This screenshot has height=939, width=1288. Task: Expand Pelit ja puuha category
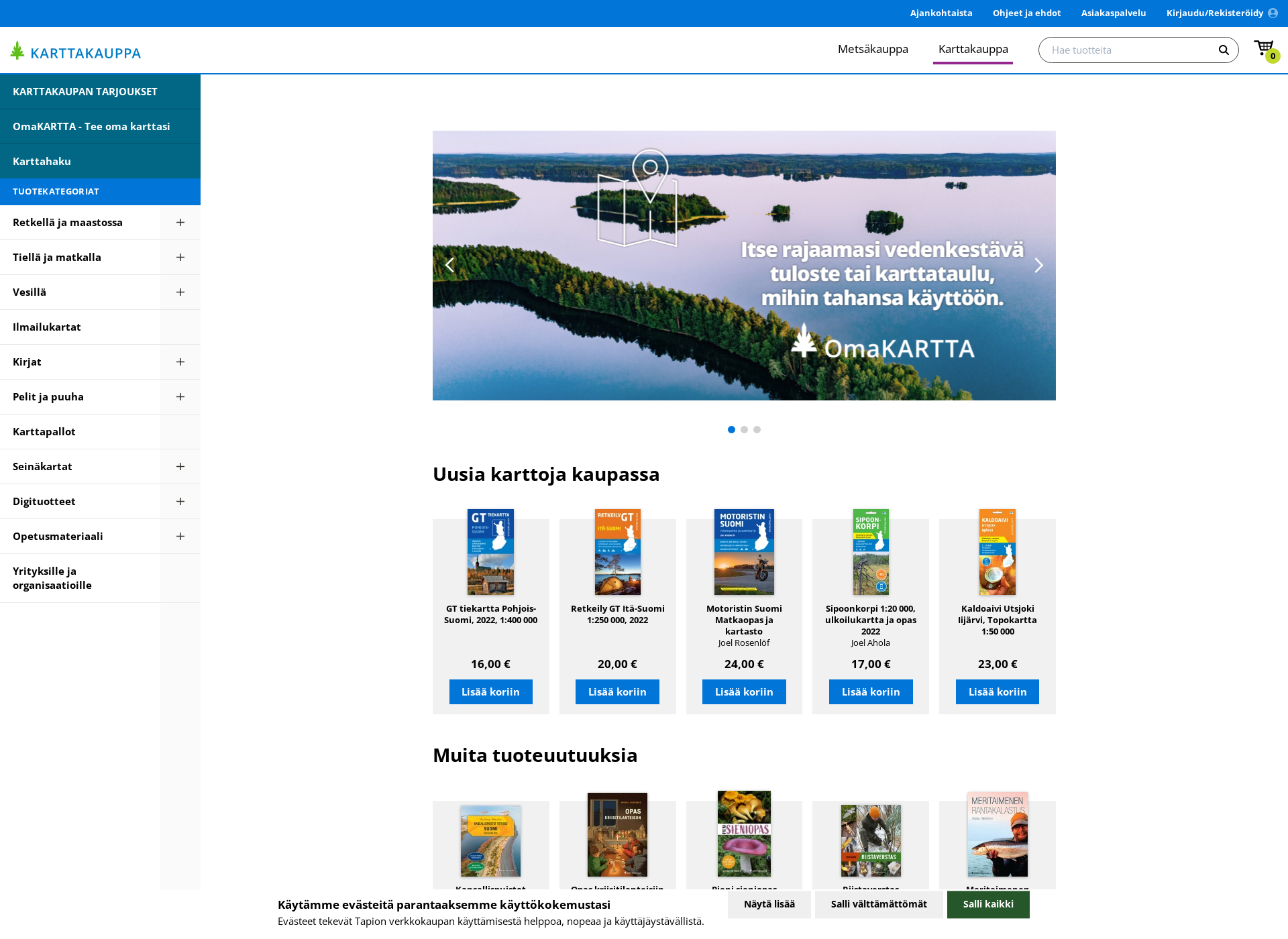180,396
